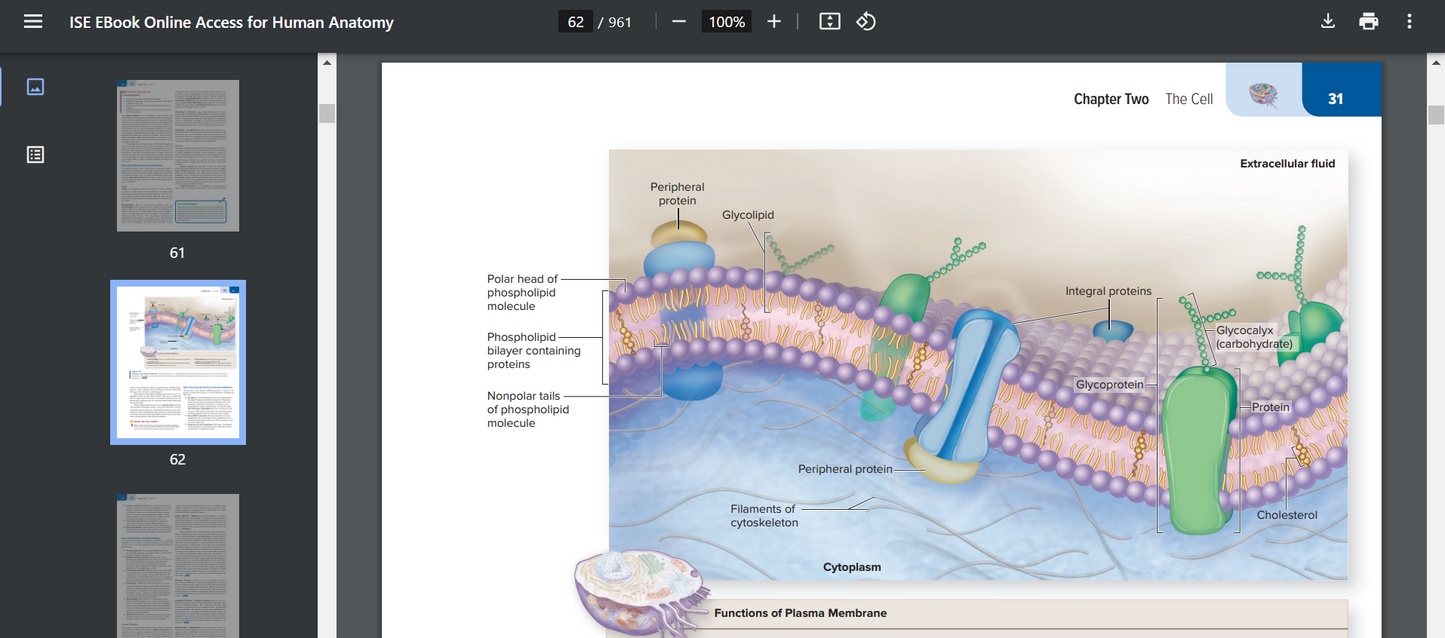
Task: Open the three-dot more options menu
Action: click(1409, 20)
